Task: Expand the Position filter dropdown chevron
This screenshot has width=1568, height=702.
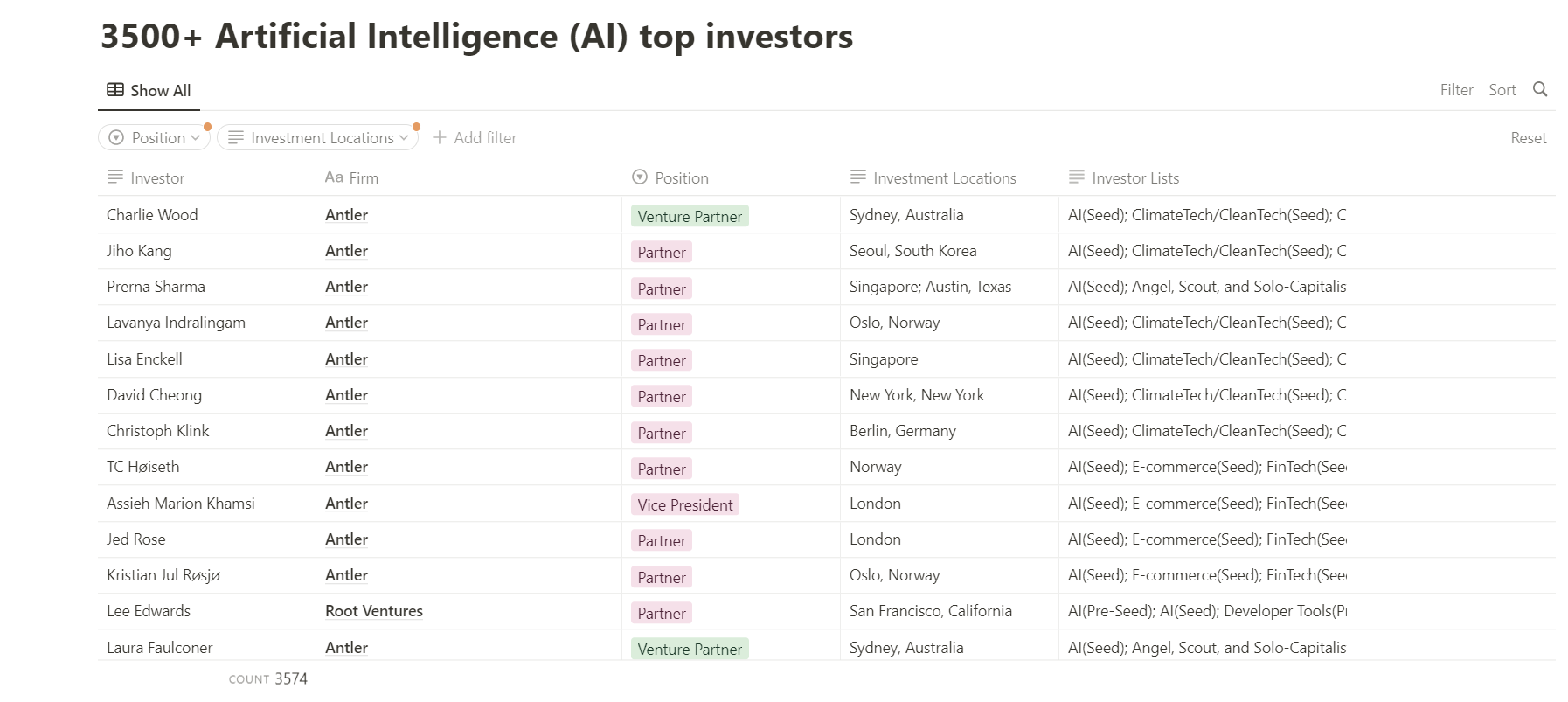Action: (196, 138)
